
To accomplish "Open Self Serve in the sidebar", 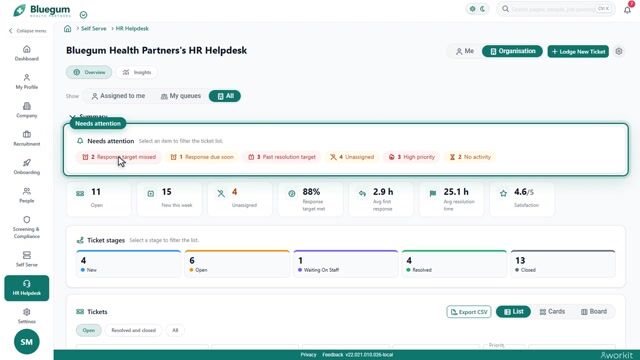I will 27,259.
